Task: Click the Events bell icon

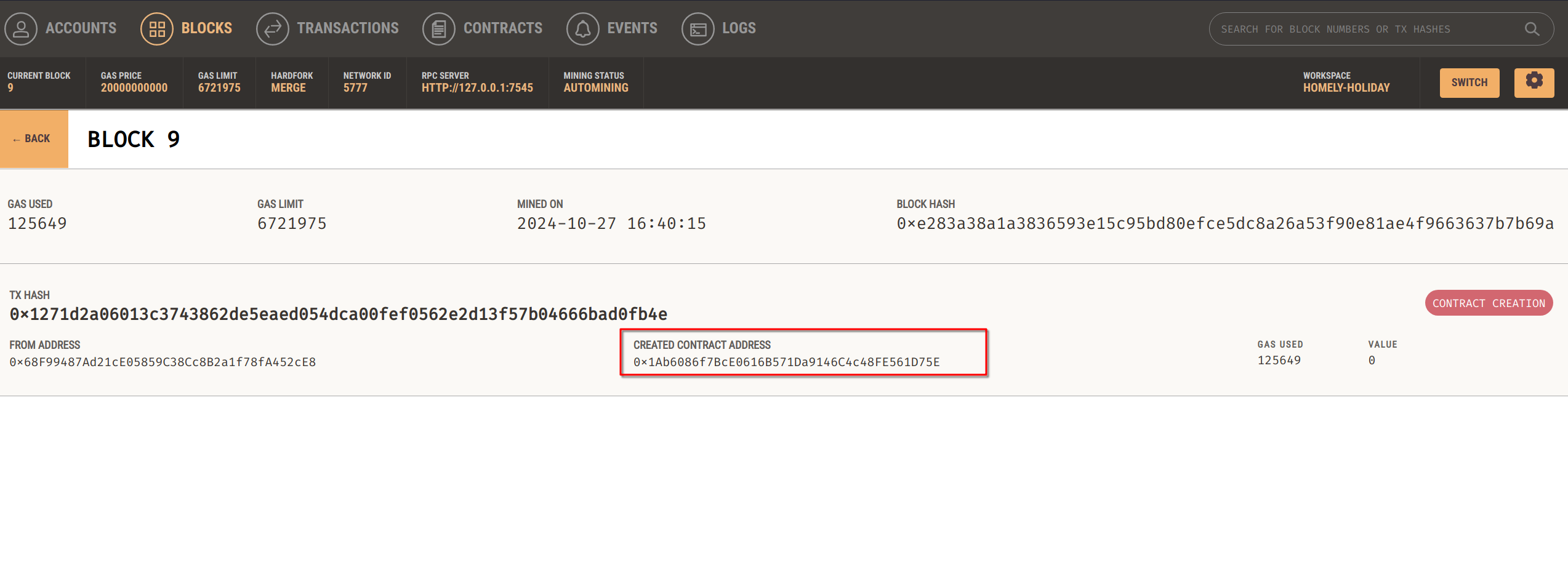Action: [x=582, y=29]
